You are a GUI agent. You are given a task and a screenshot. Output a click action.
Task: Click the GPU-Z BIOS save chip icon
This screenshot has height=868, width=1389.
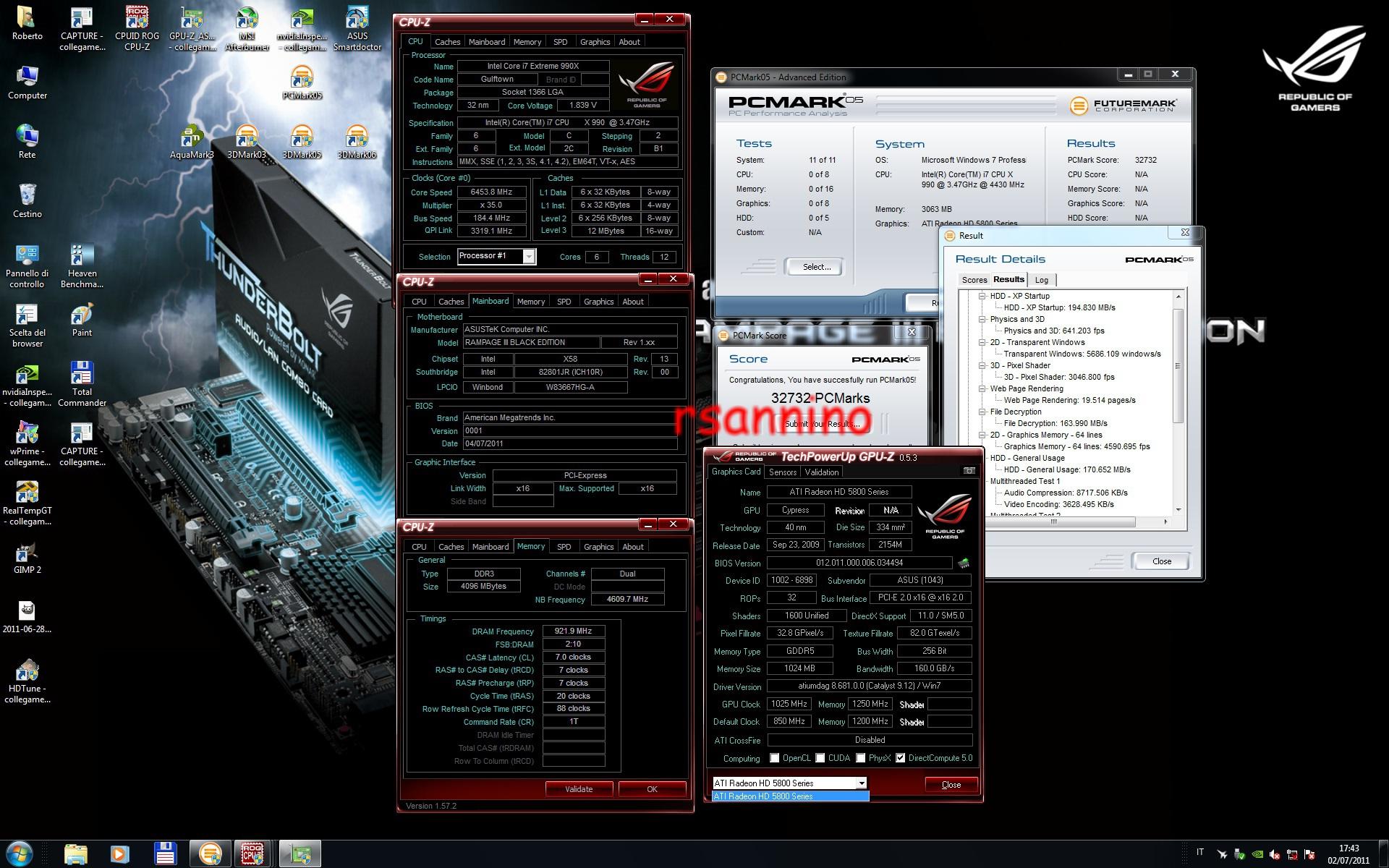(963, 563)
